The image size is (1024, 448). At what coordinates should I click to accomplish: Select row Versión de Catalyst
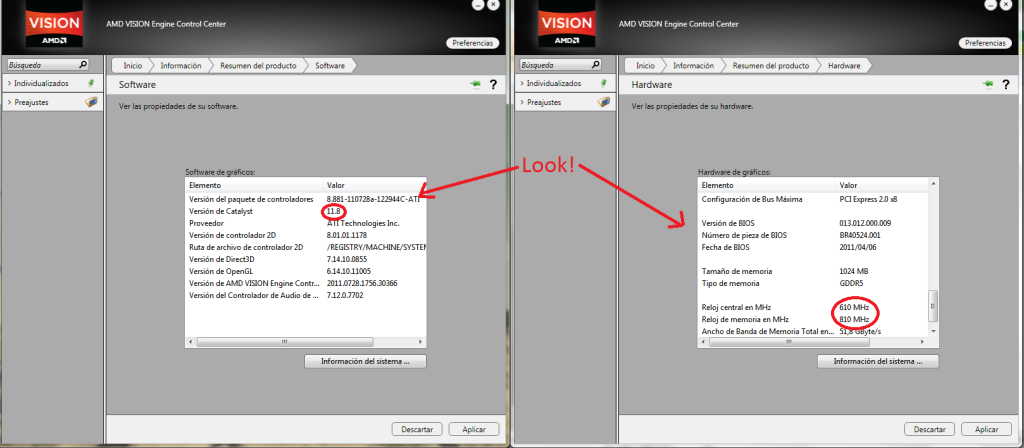tap(306, 211)
